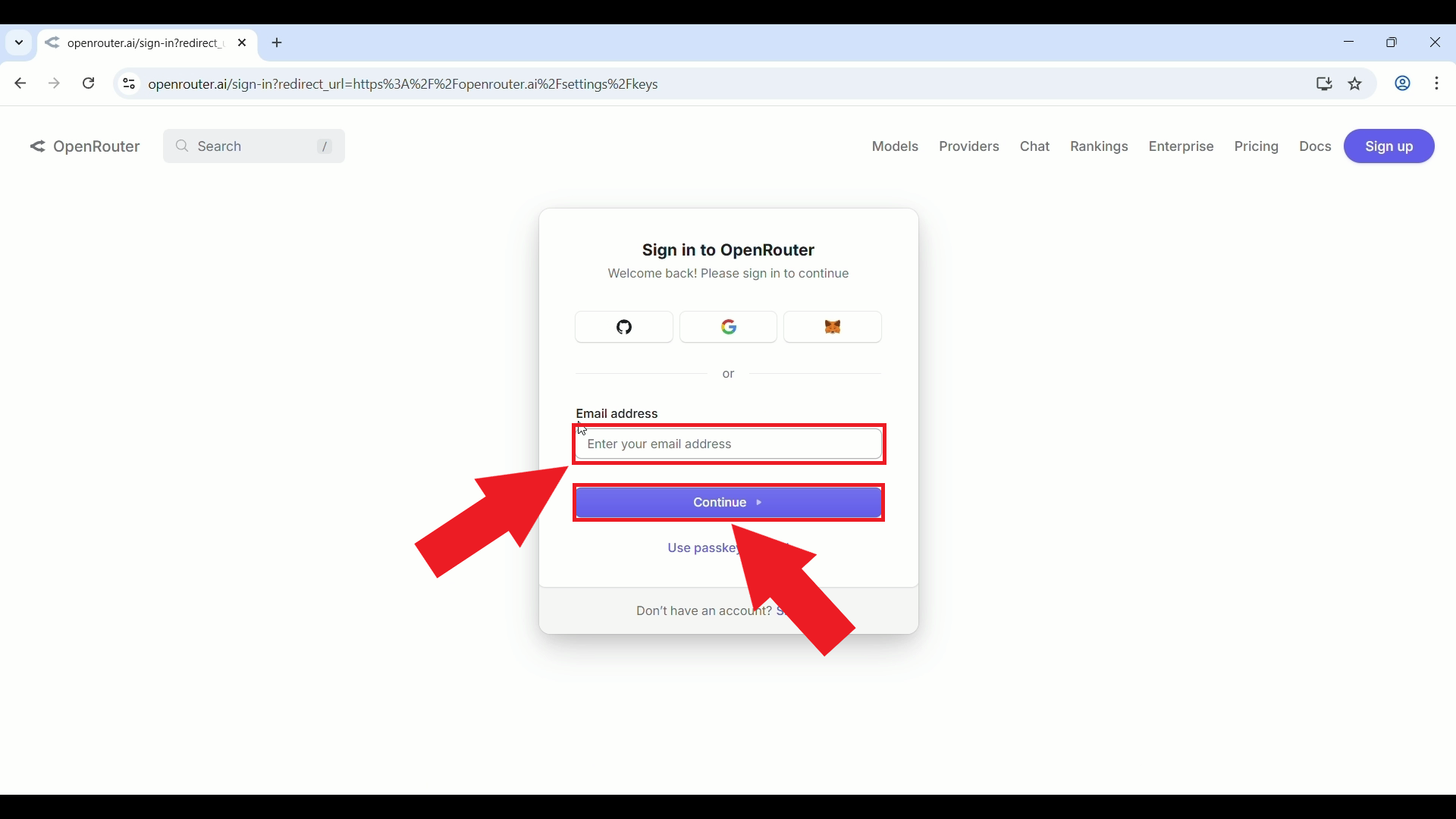Open site settings from the address bar
Screen dimensions: 1456x819
(127, 83)
